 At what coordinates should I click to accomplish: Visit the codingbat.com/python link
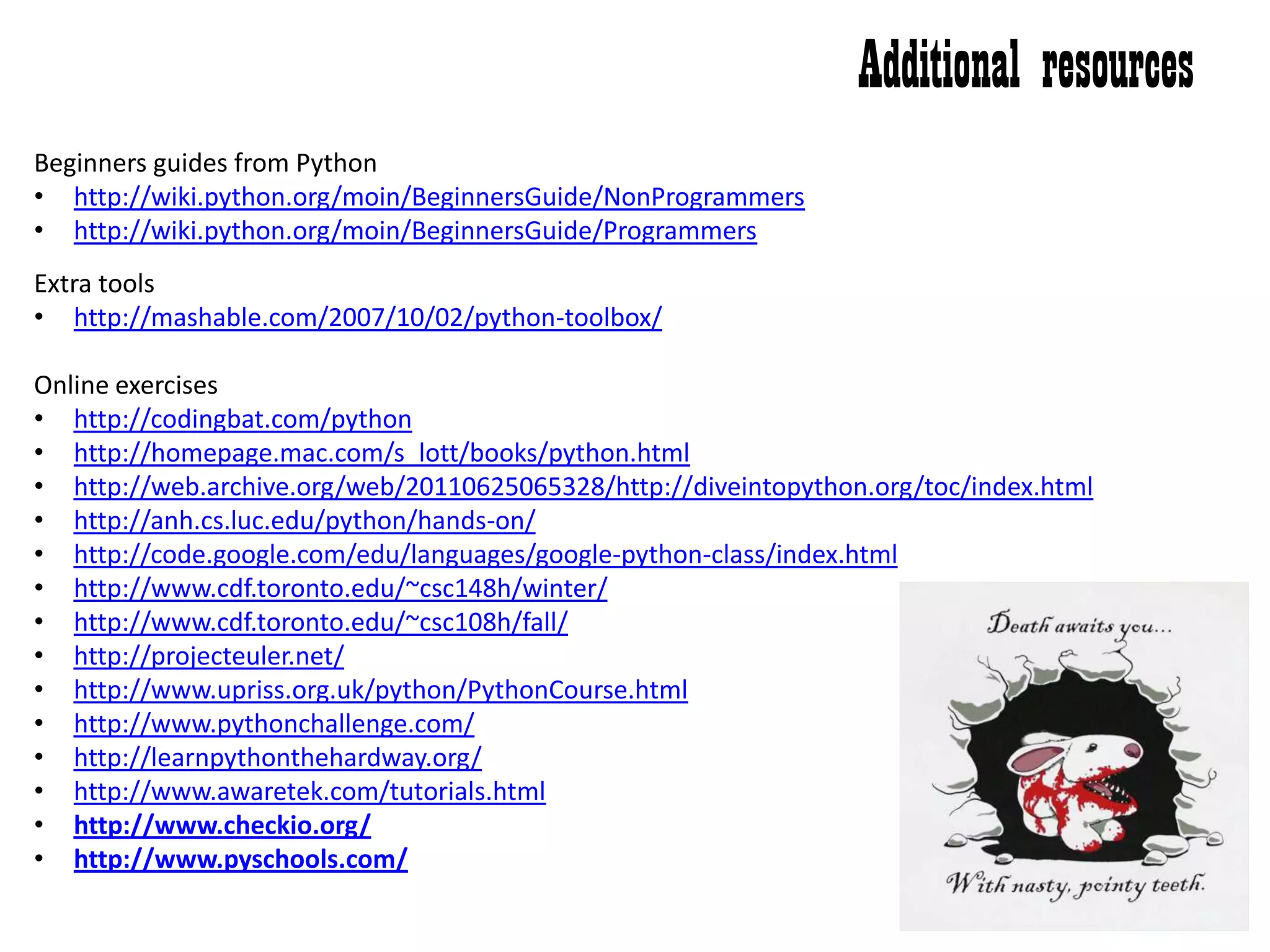coord(242,420)
